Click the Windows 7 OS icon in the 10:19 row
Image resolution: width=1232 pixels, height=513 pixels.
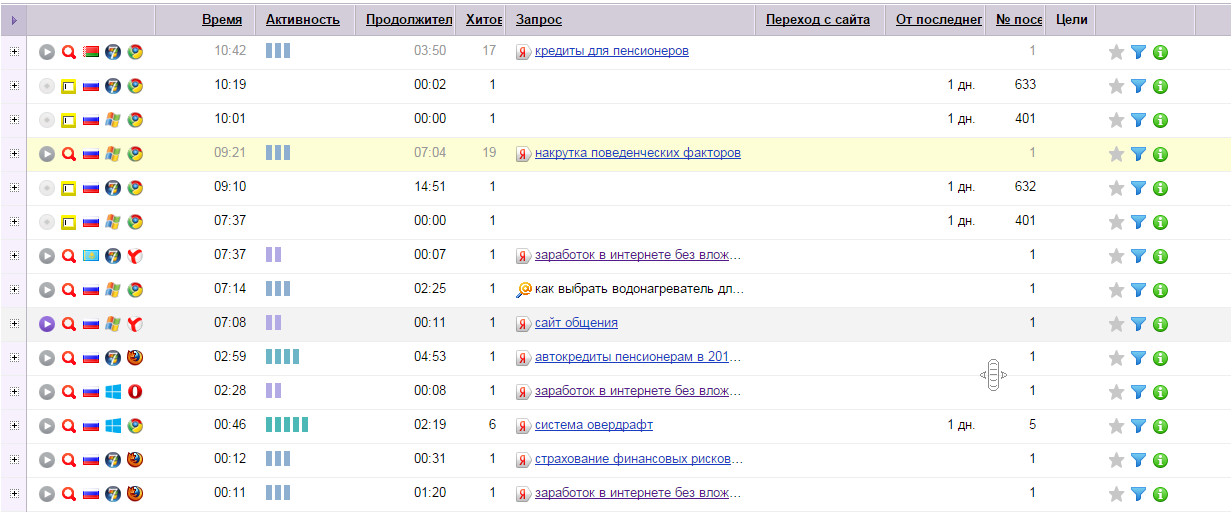(x=113, y=86)
